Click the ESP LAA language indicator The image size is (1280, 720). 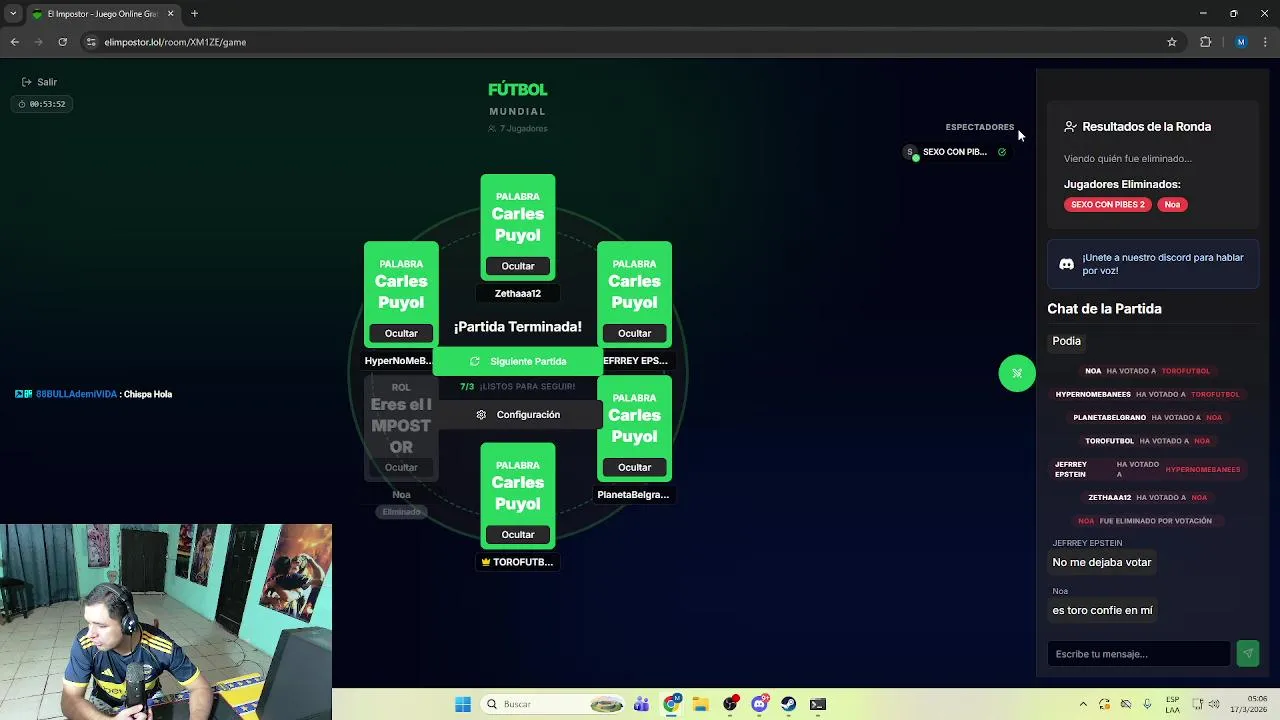tap(1172, 704)
